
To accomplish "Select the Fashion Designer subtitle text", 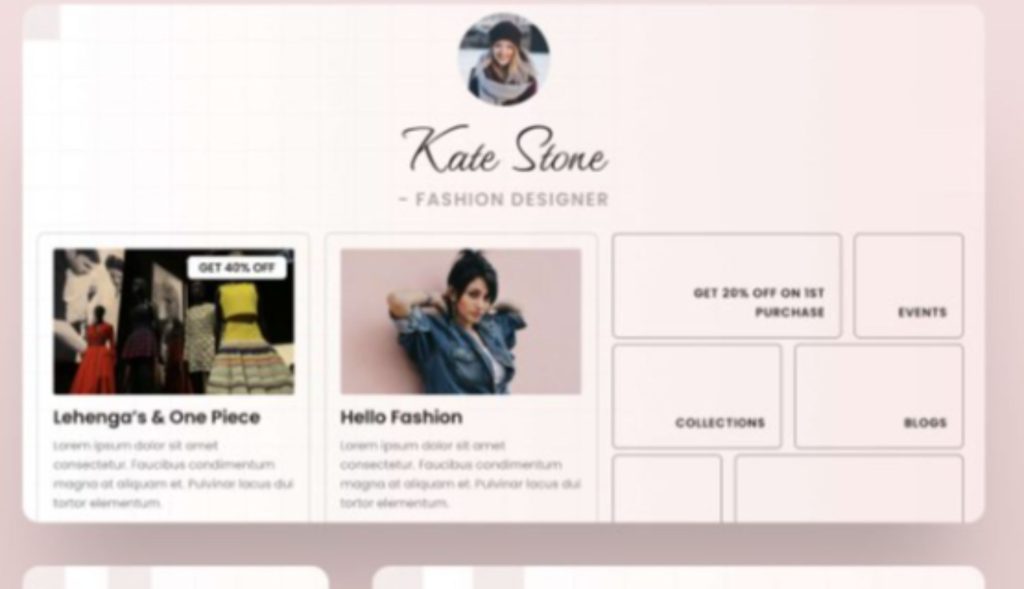I will (x=504, y=199).
